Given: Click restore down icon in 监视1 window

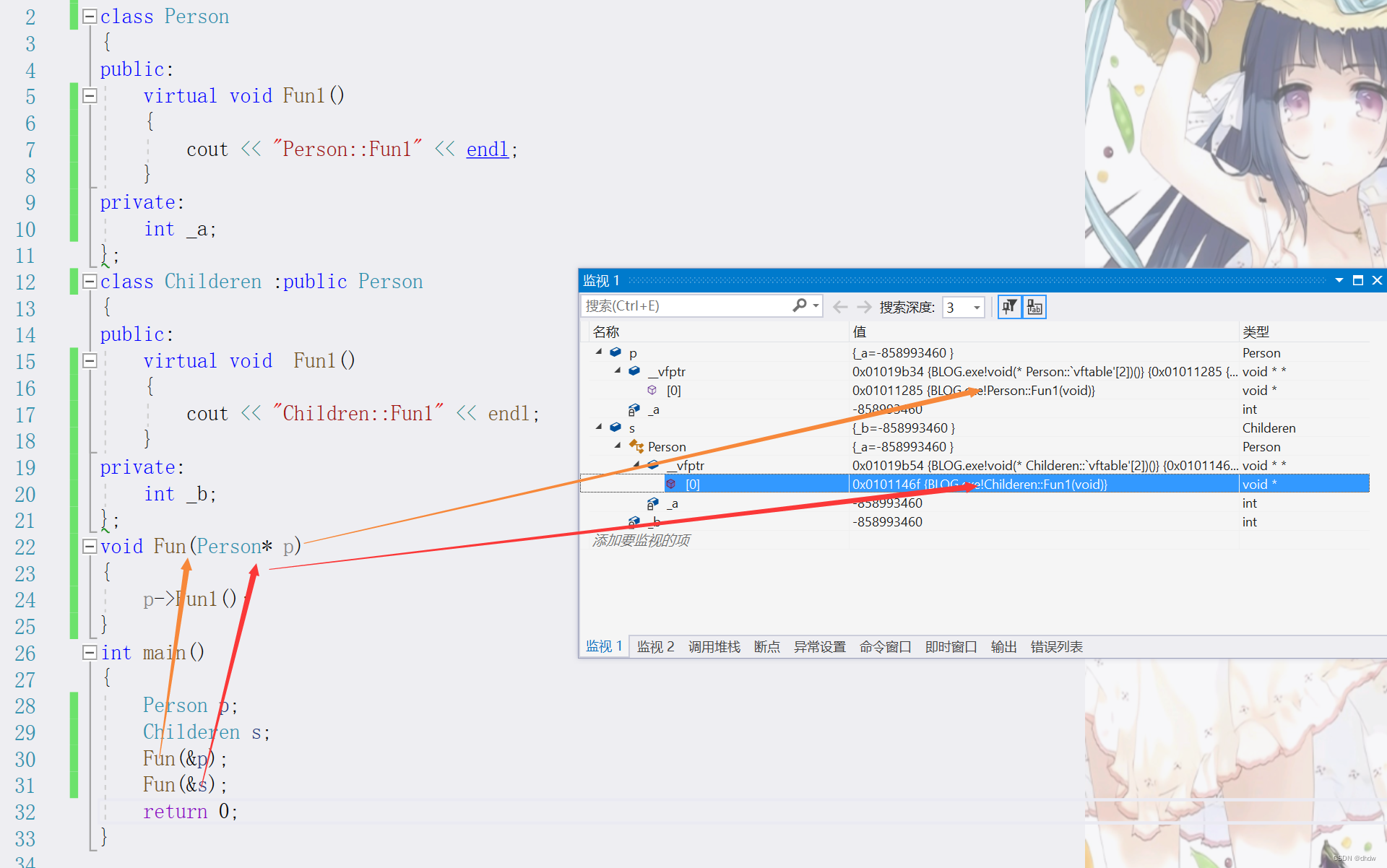Looking at the screenshot, I should point(1358,282).
